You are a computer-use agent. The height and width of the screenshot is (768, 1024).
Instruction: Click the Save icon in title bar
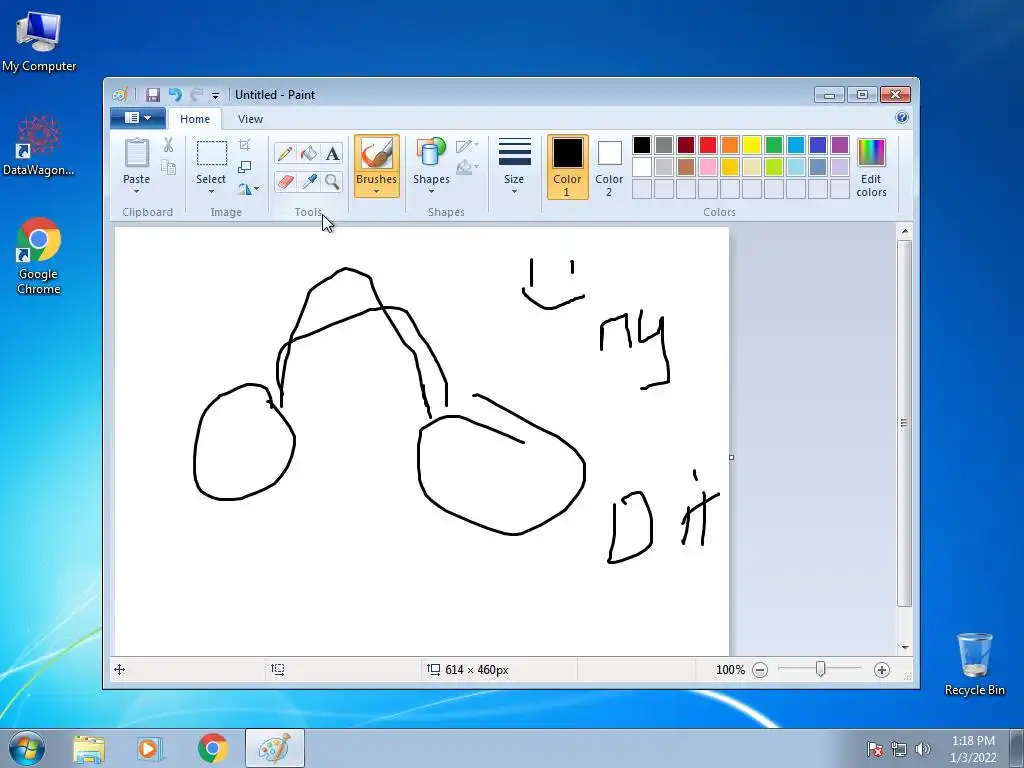click(x=153, y=95)
